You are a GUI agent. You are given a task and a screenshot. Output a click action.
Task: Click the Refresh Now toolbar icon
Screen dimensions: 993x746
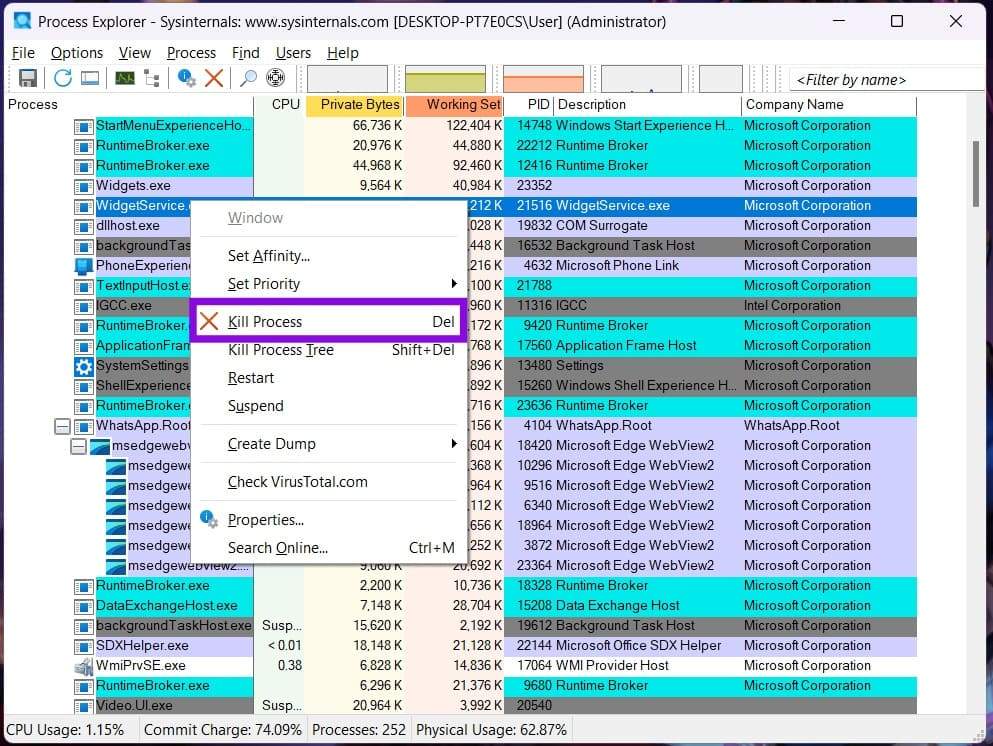point(62,79)
